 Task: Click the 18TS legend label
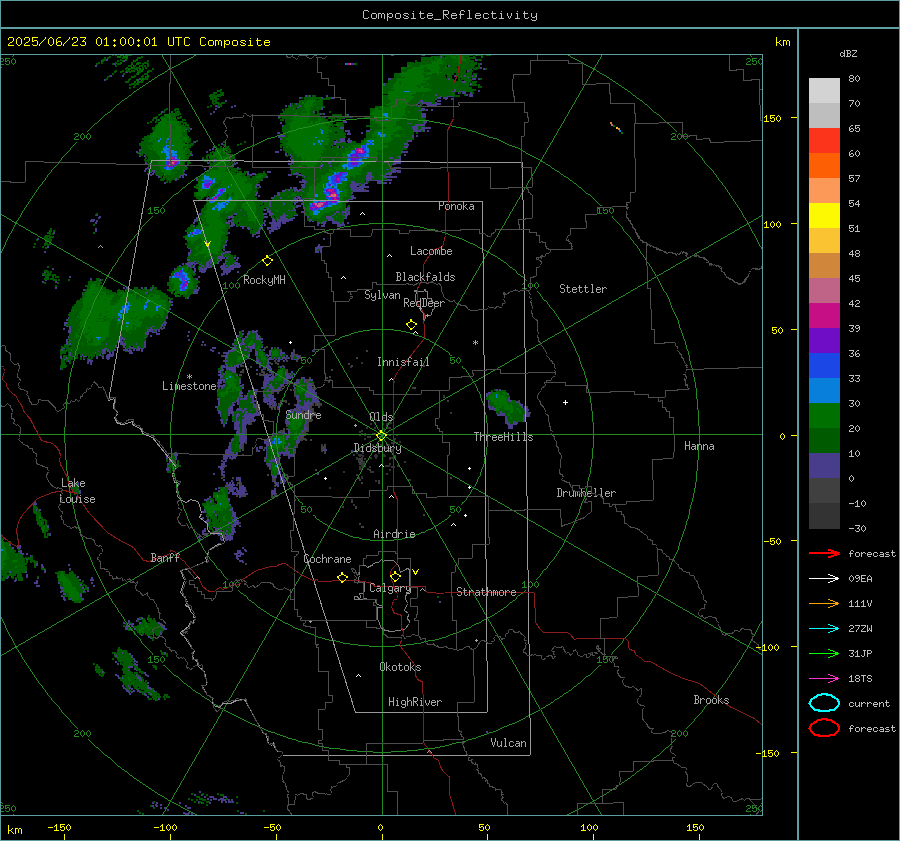click(860, 679)
